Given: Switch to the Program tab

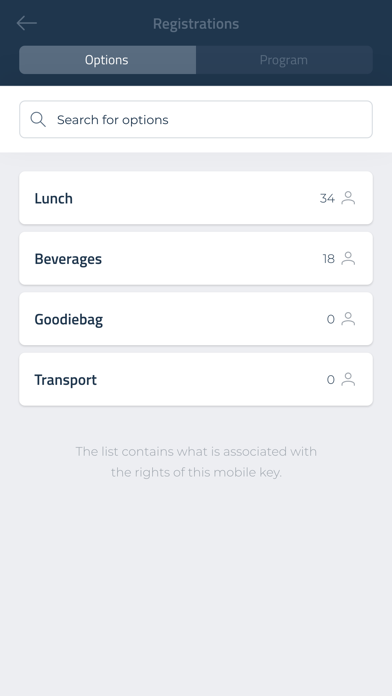Looking at the screenshot, I should coord(284,59).
